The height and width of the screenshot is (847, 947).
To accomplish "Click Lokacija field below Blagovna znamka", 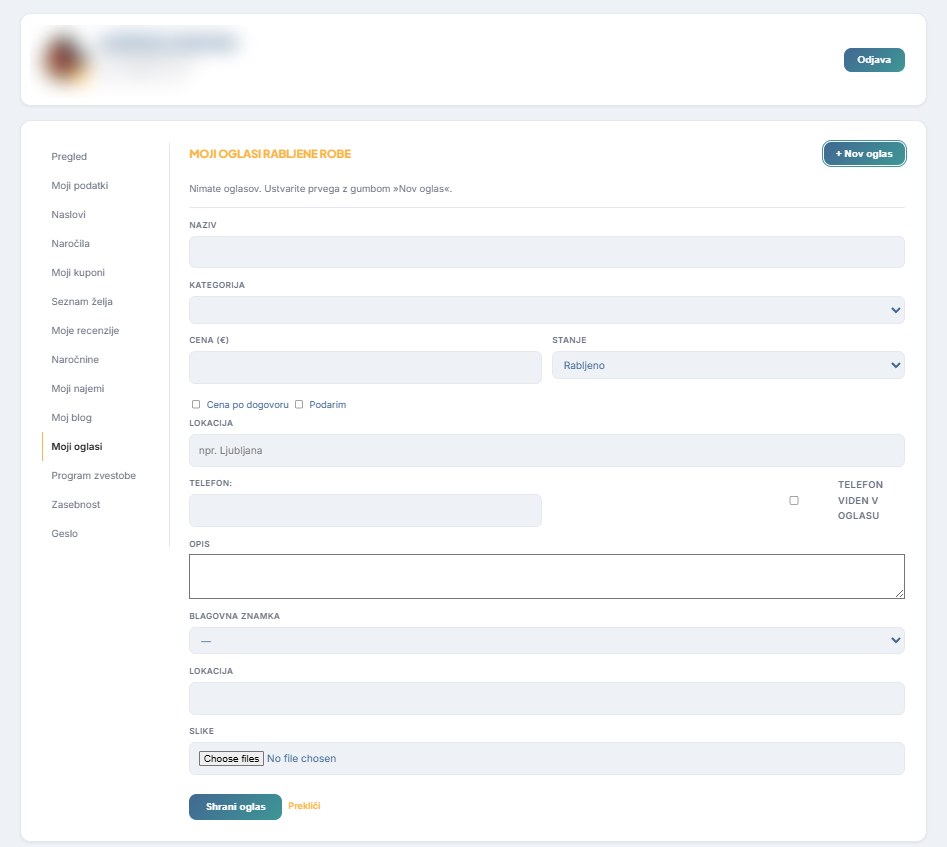I will coord(547,698).
